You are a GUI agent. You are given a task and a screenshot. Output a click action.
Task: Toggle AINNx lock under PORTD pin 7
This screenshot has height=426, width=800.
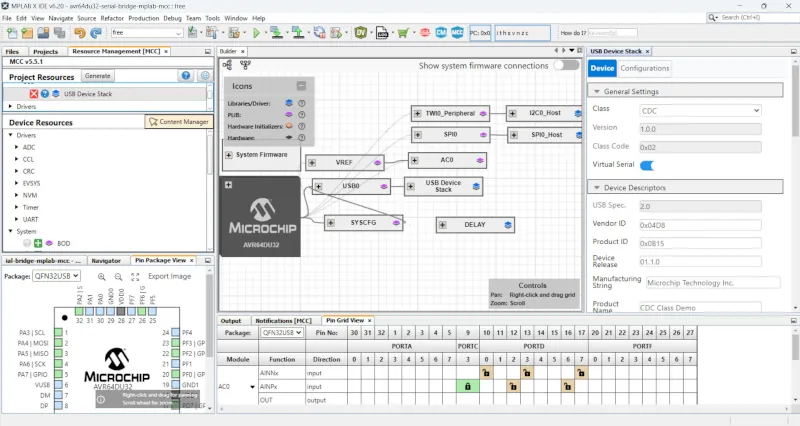tap(581, 373)
